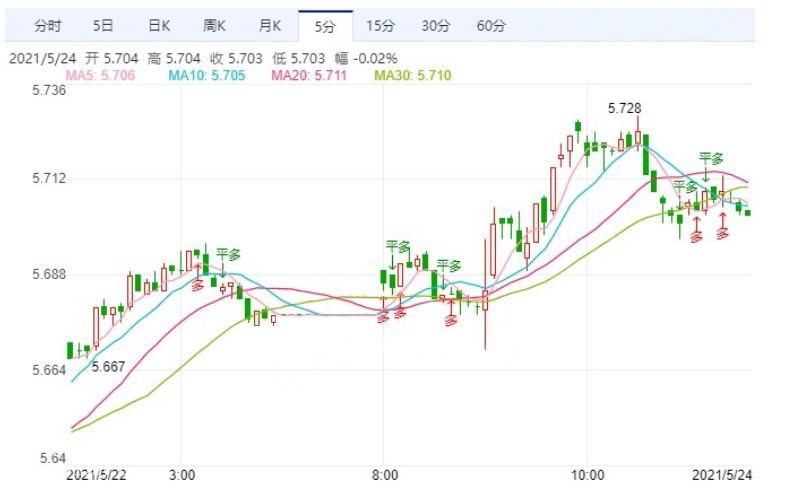Image resolution: width=806 pixels, height=490 pixels.
Task: Click the 2021/5/22 start date on axis
Action: [96, 474]
